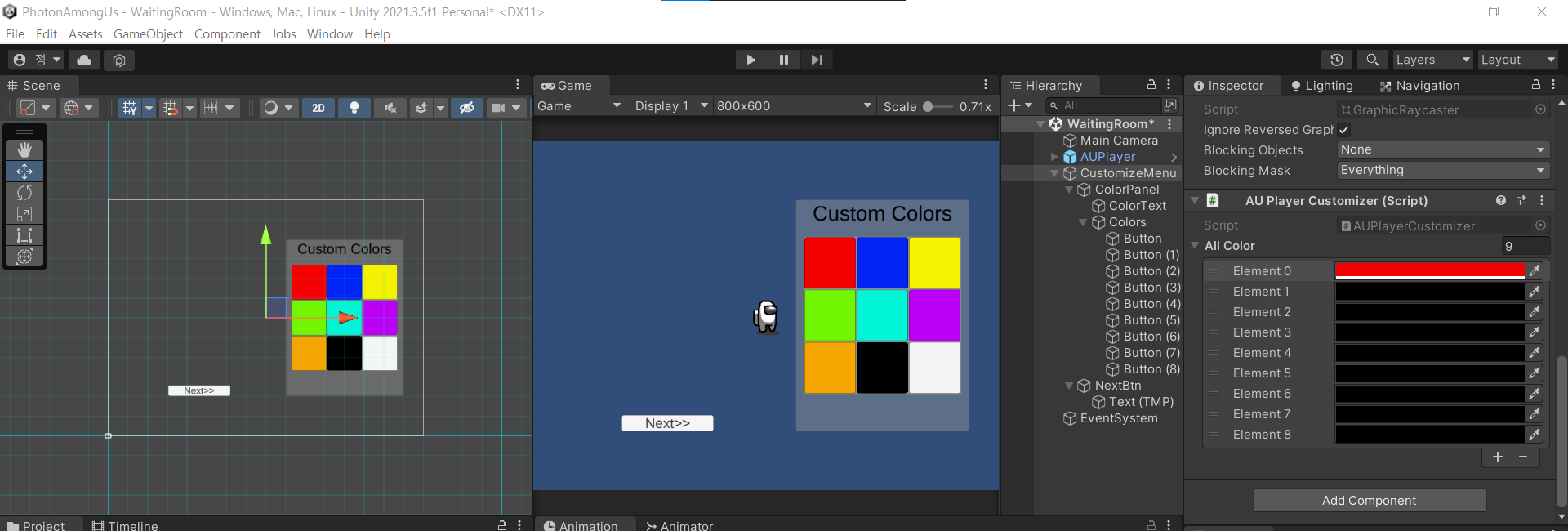Open Blocking Objects None dropdown
The height and width of the screenshot is (531, 1568).
(1443, 149)
